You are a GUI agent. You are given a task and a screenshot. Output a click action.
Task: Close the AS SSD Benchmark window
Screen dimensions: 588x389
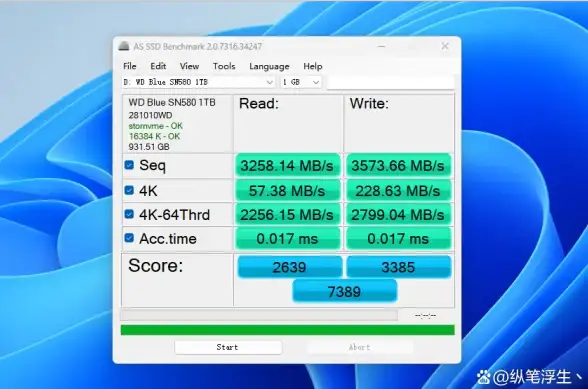pos(445,46)
